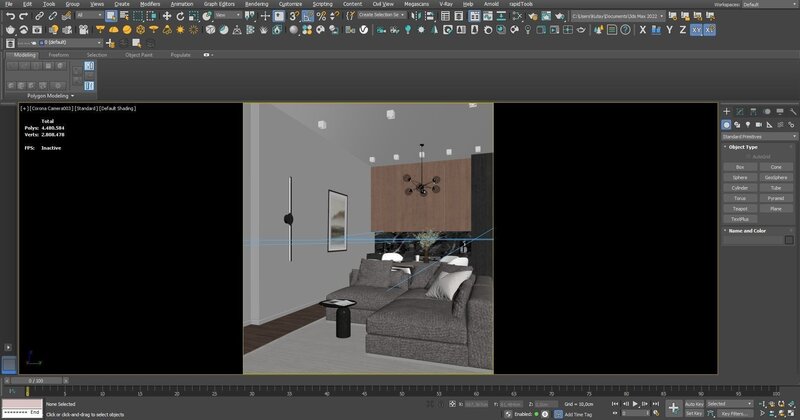800x420 pixels.
Task: Switch to the Freeform ribbon tab
Action: coord(58,55)
